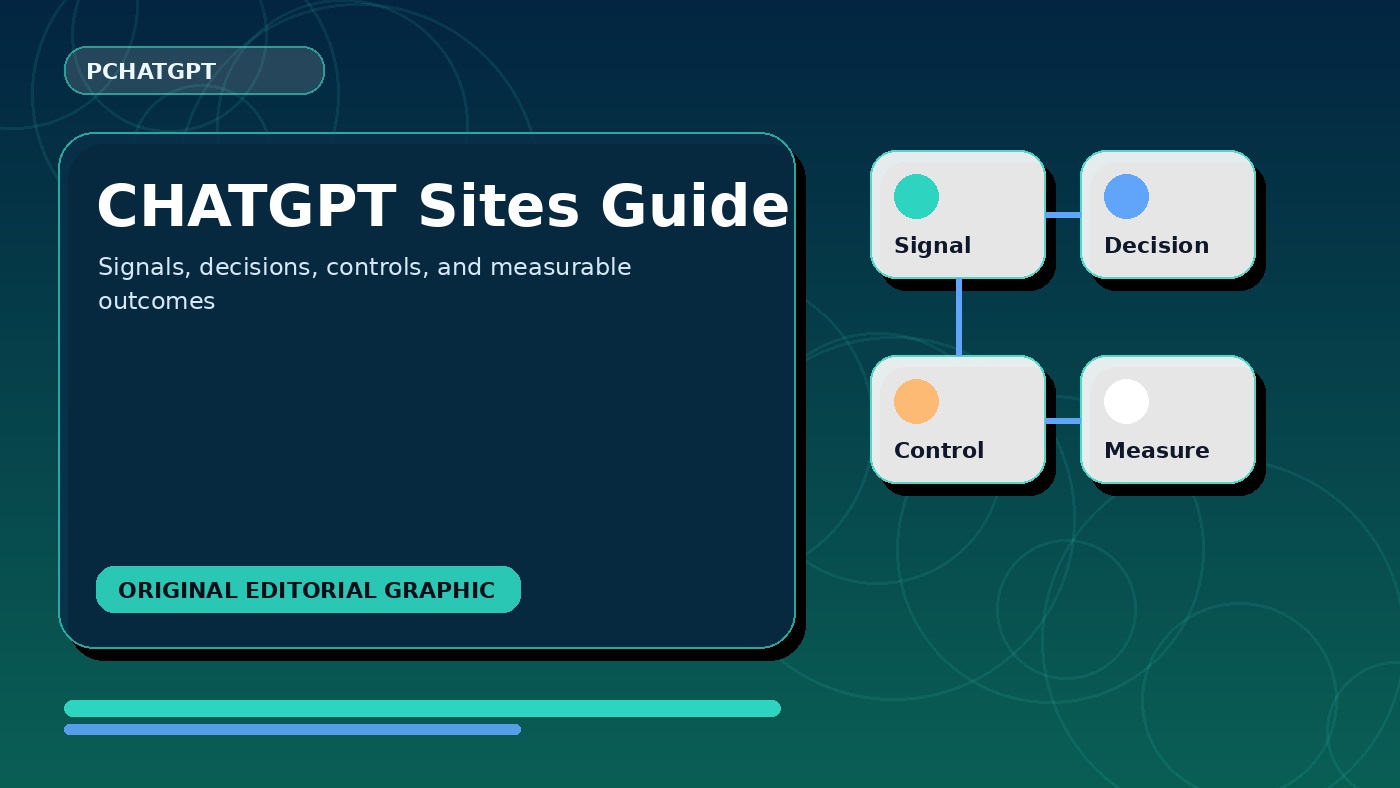Click the shorter blue progress bar
Screen dimensions: 1400x788
coord(292,730)
